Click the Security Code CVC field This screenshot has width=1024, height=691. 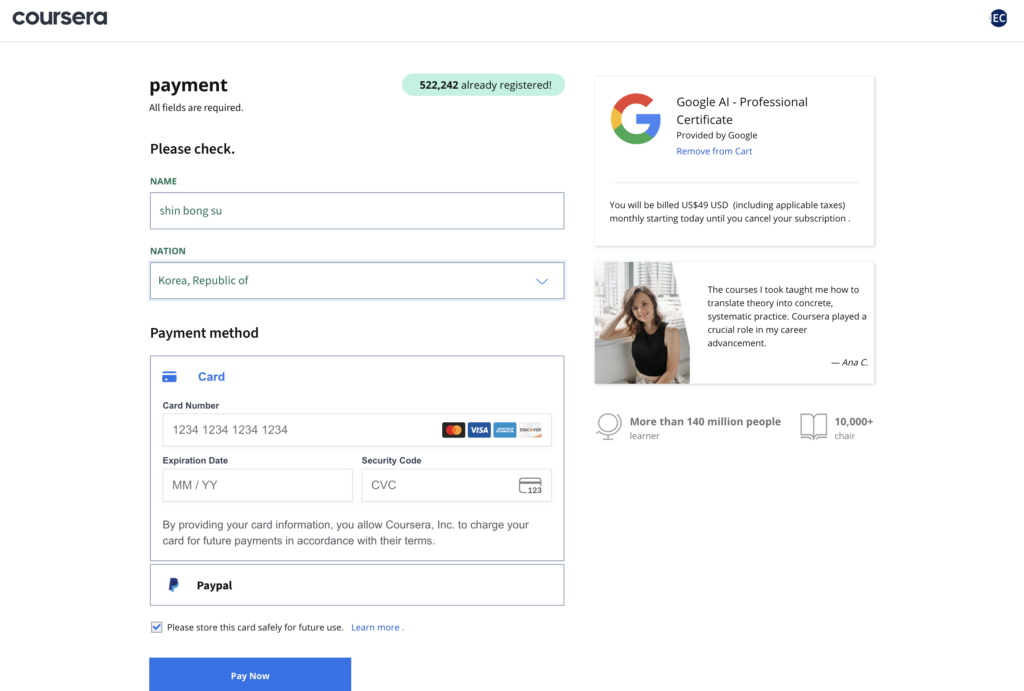tap(456, 485)
